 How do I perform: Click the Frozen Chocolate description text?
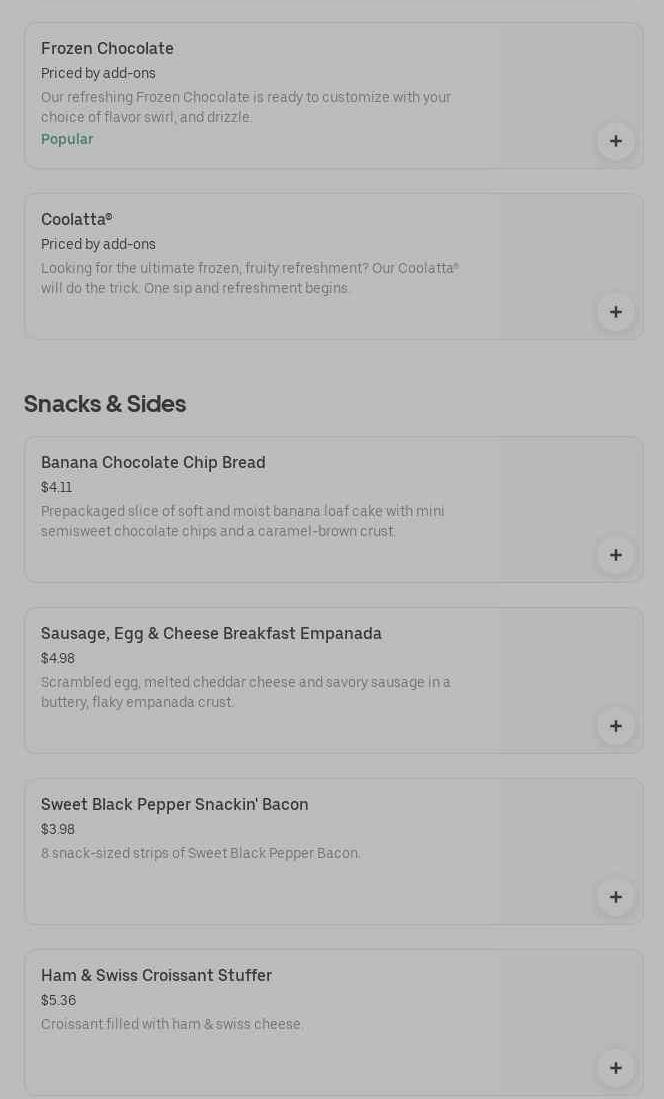tap(245, 107)
